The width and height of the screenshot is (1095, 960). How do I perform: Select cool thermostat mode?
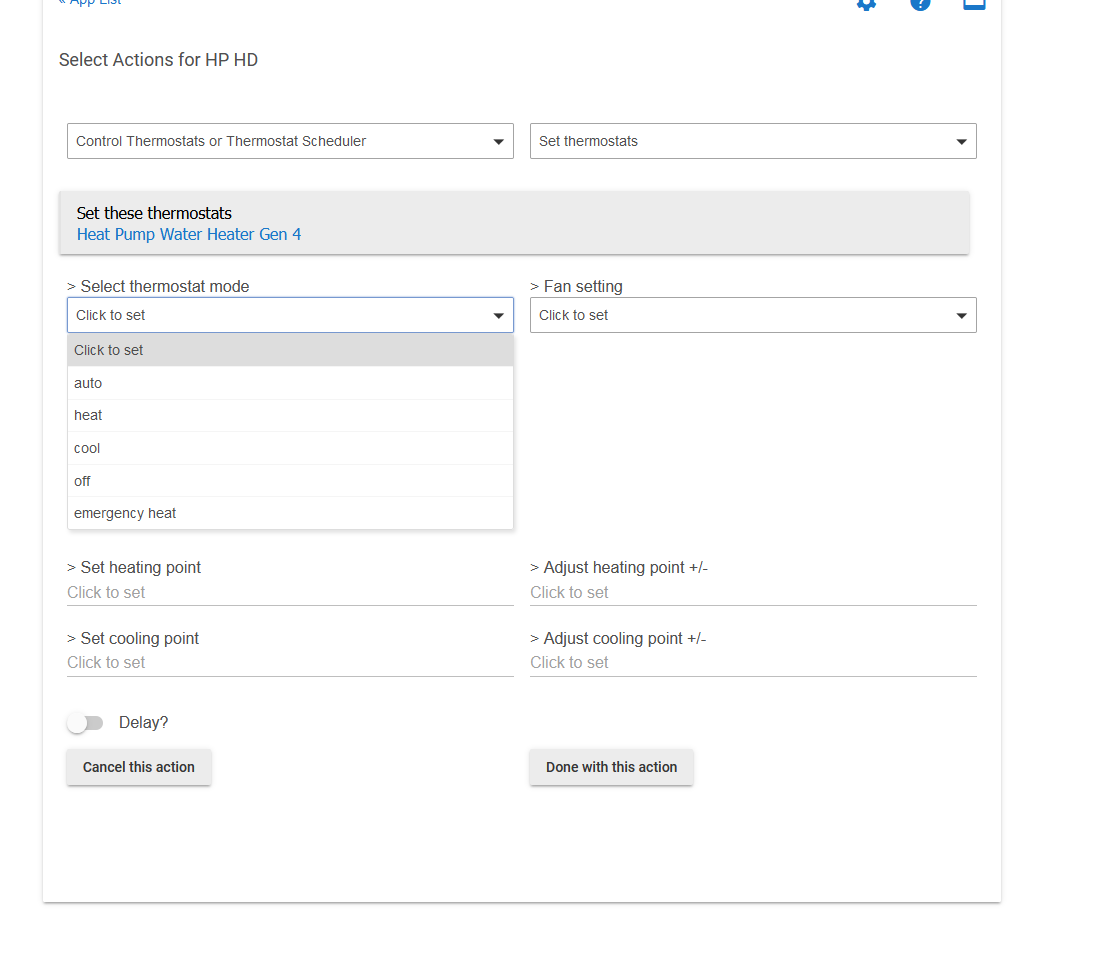tap(290, 448)
